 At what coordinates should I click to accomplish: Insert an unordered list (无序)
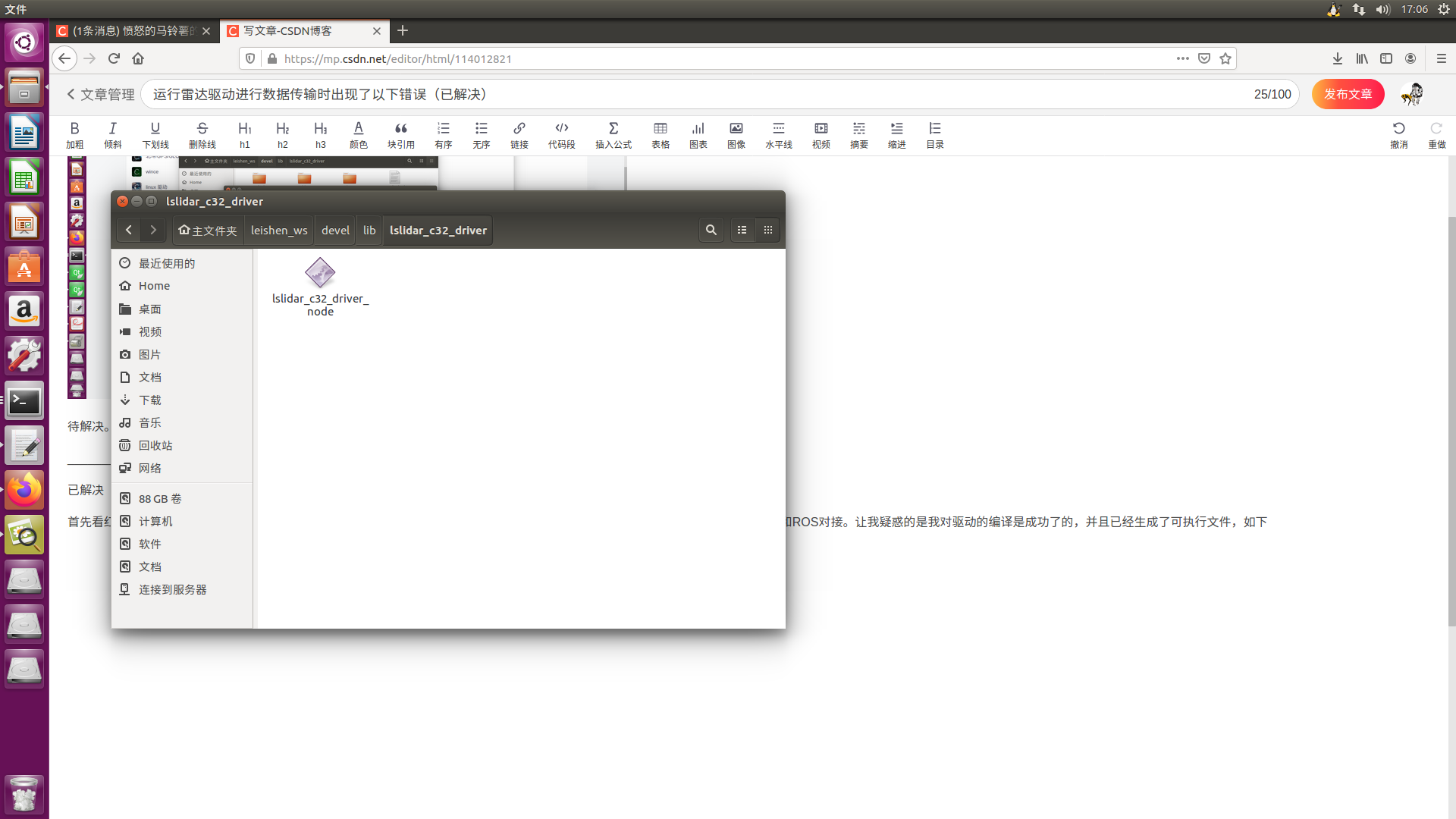[x=481, y=135]
